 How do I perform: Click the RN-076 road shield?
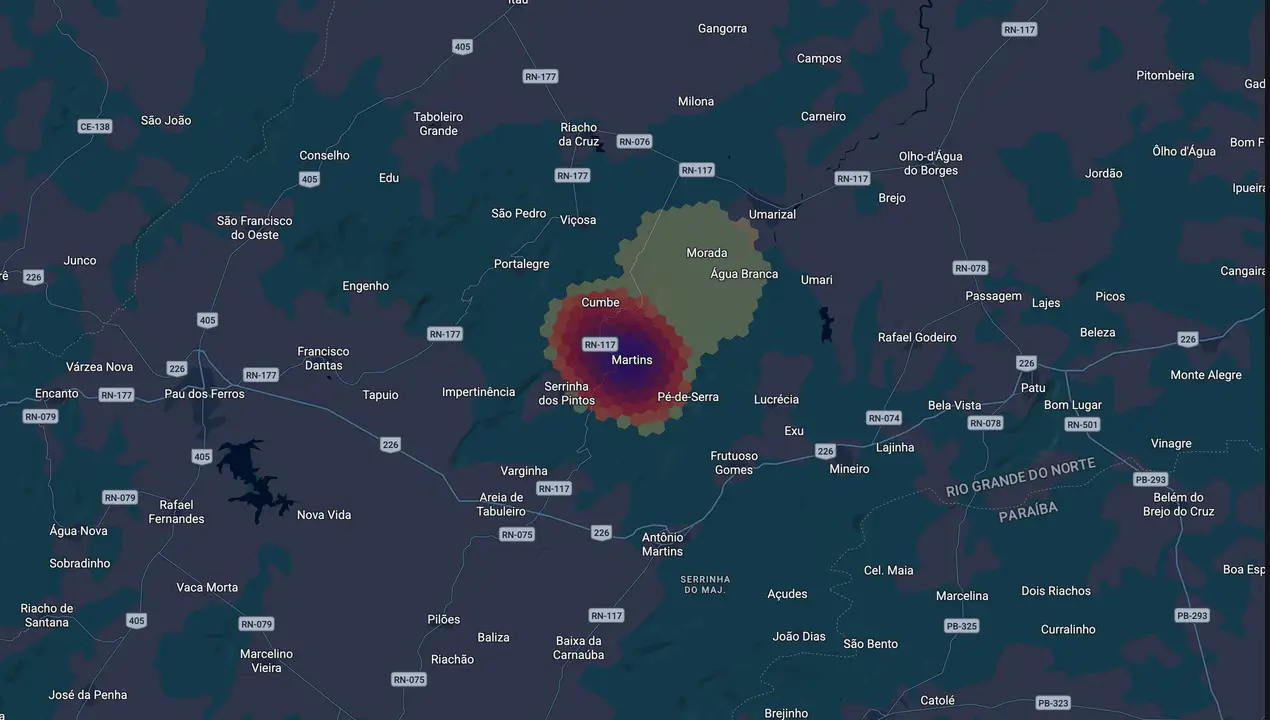[634, 142]
